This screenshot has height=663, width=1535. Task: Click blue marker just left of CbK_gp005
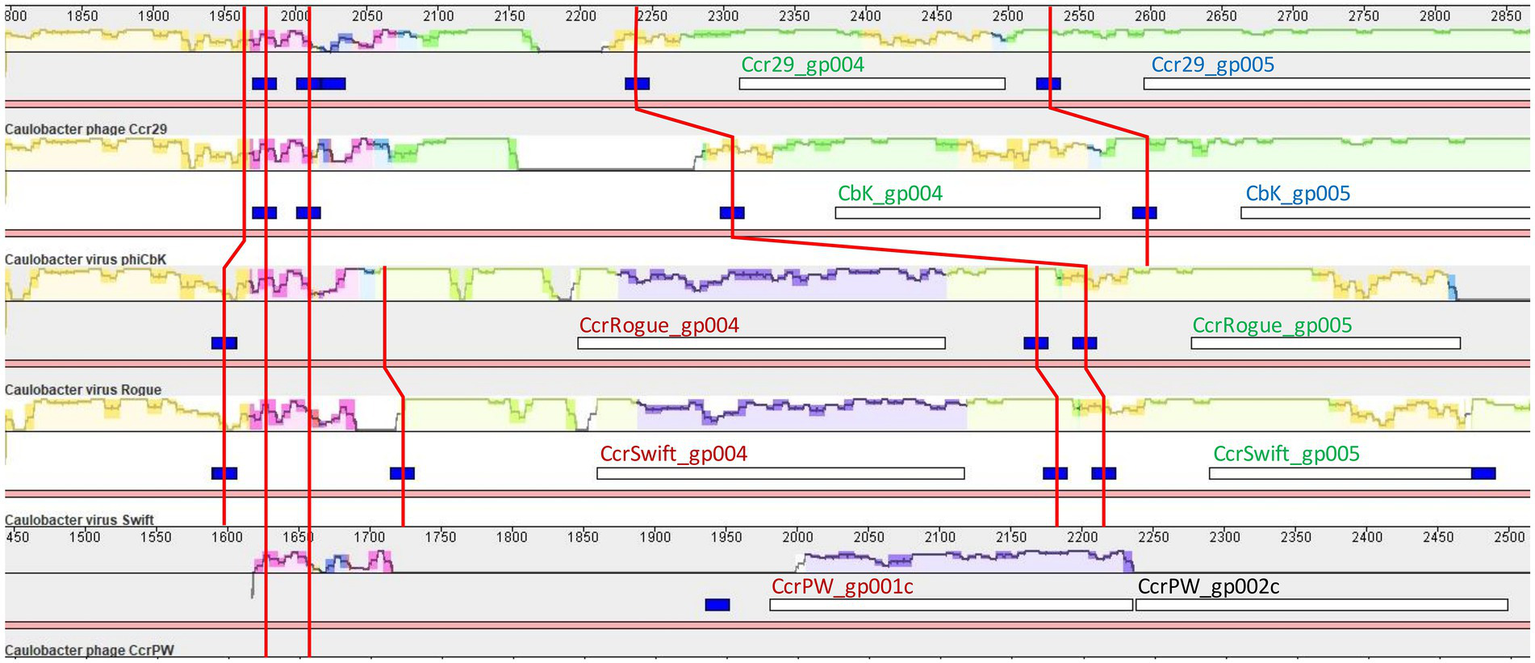(x=1144, y=213)
